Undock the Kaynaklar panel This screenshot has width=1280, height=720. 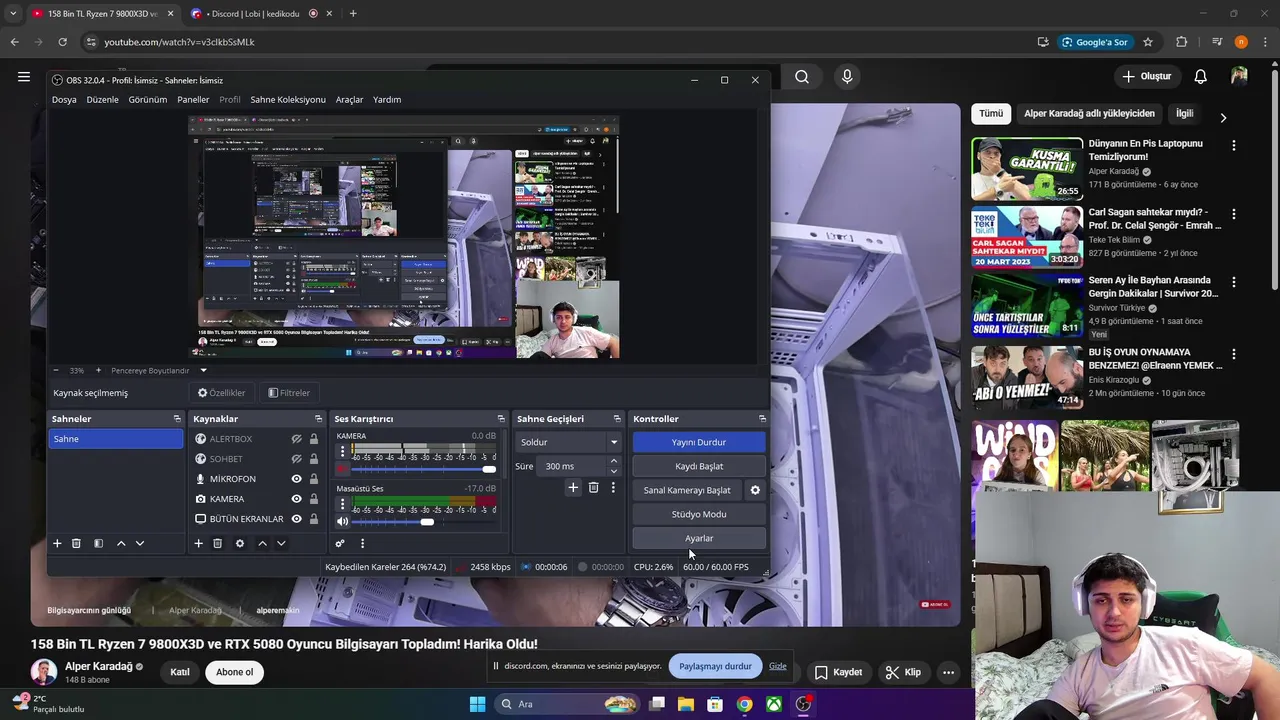pyautogui.click(x=318, y=419)
